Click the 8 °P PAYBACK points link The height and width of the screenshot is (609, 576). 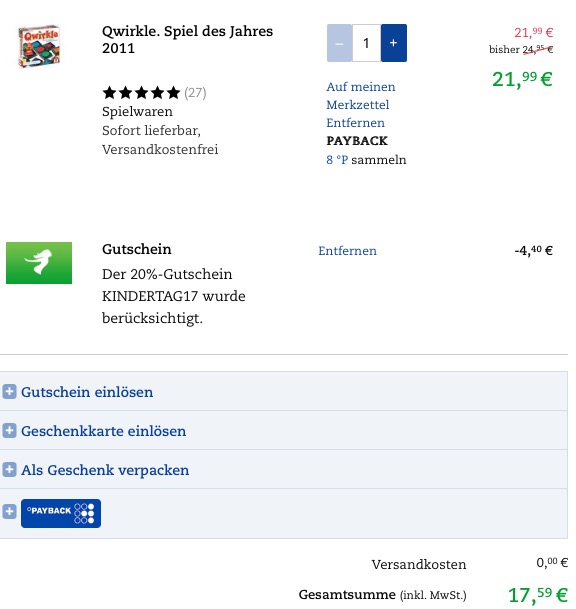point(337,160)
